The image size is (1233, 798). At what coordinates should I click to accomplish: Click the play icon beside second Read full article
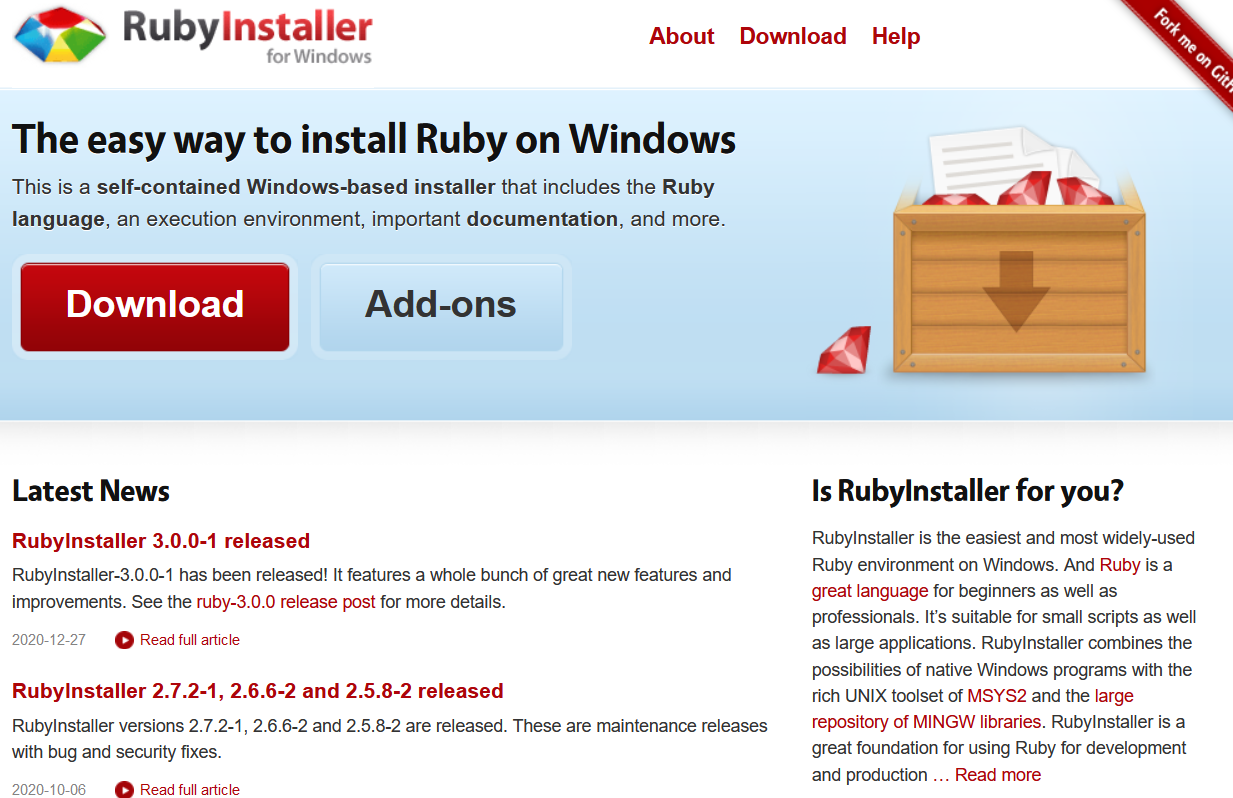[124, 790]
